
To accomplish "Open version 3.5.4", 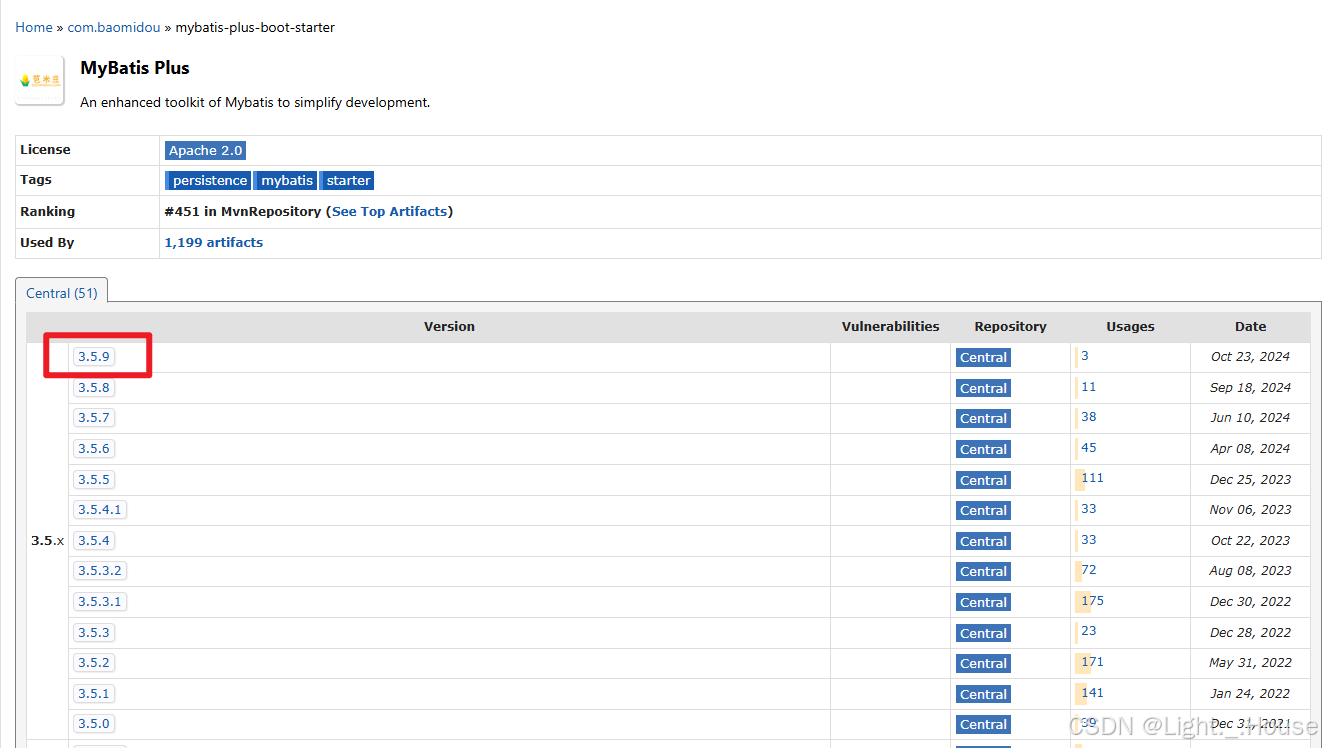I will click(94, 541).
